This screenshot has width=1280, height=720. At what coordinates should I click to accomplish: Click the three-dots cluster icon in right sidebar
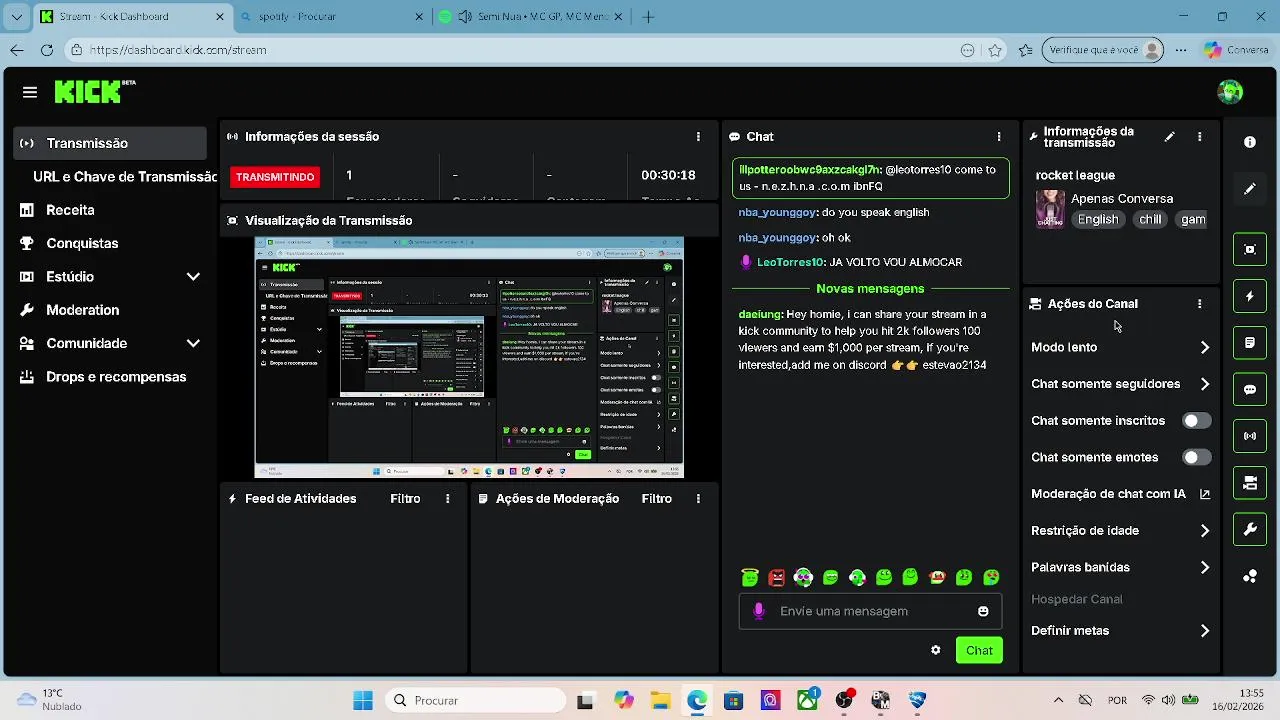(x=1250, y=576)
